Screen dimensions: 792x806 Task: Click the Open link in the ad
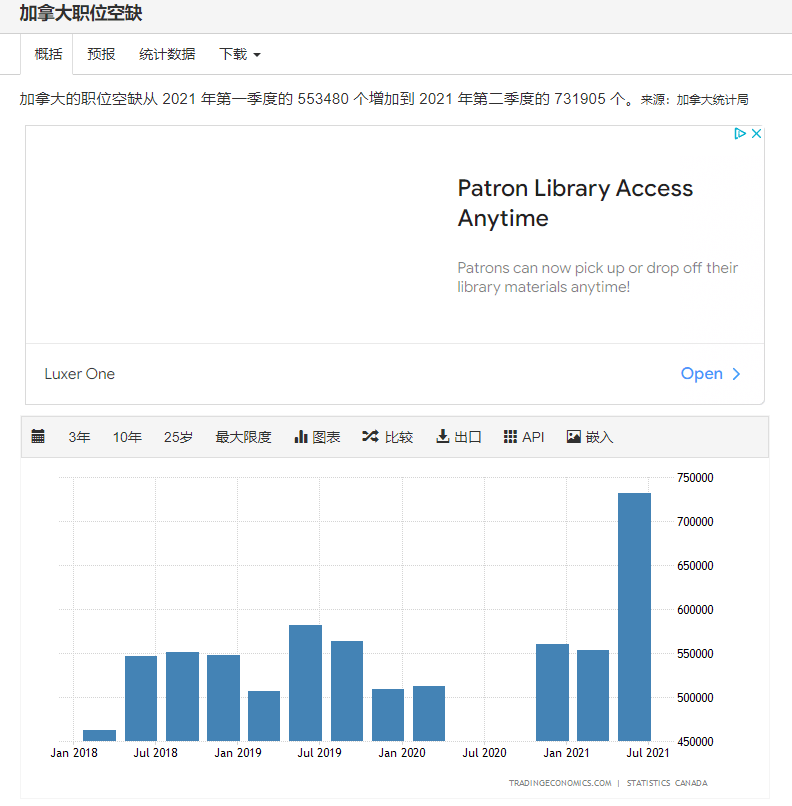pos(702,374)
